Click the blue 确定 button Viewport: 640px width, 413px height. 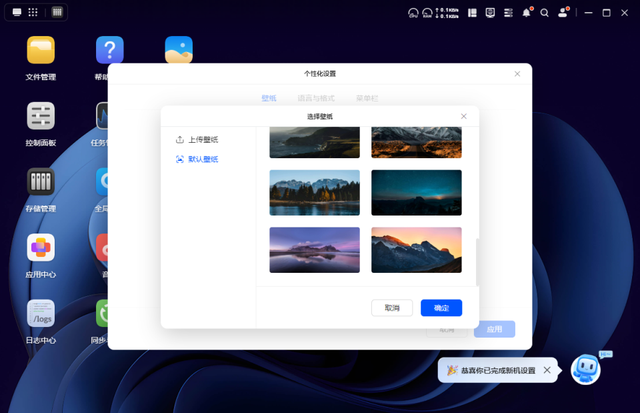441,308
